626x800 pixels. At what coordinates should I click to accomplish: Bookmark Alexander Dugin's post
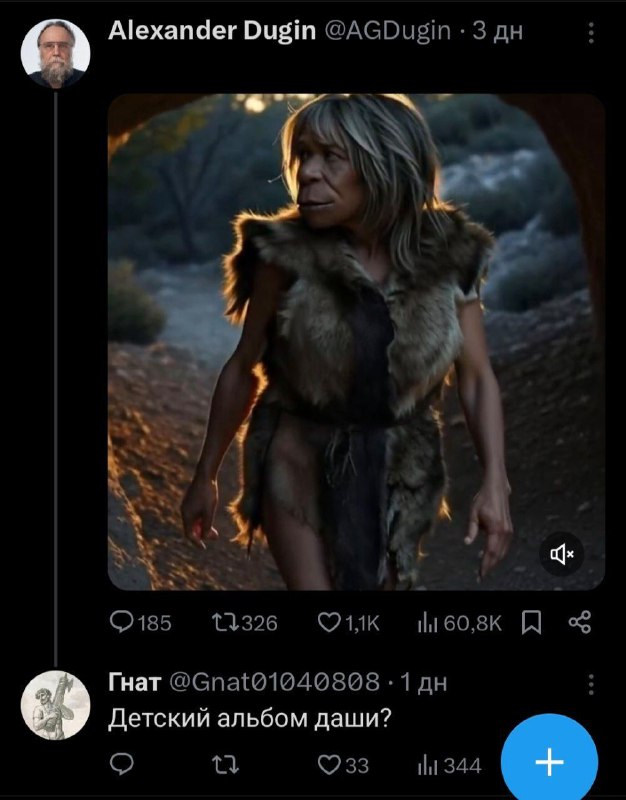[532, 624]
